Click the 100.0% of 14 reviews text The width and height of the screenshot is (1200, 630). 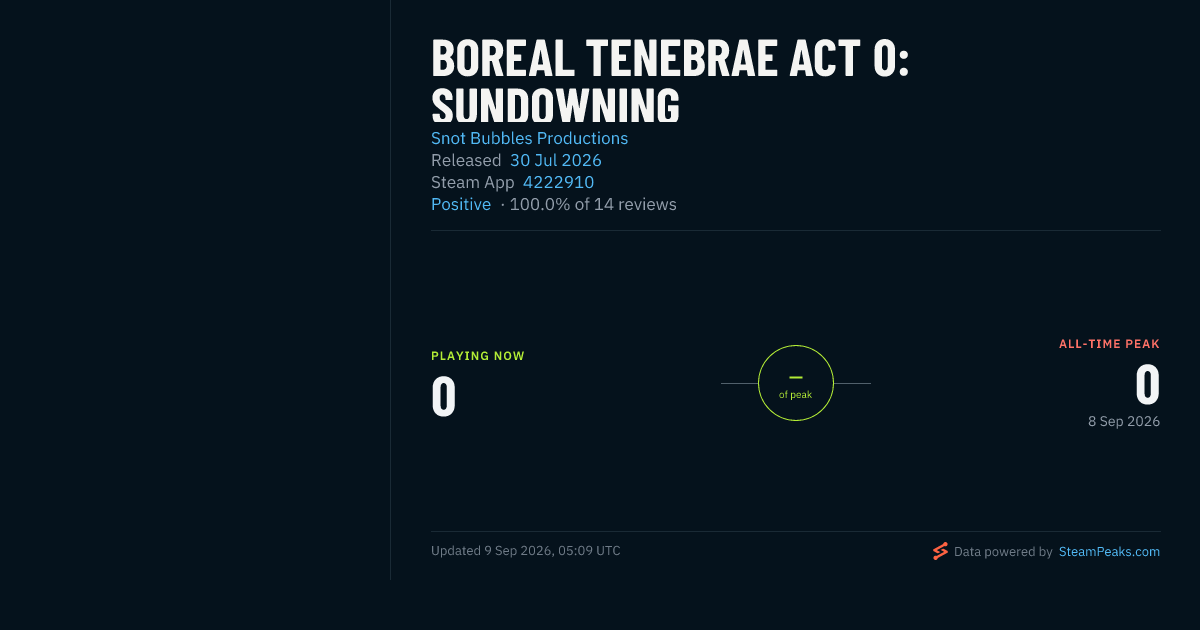coord(593,204)
